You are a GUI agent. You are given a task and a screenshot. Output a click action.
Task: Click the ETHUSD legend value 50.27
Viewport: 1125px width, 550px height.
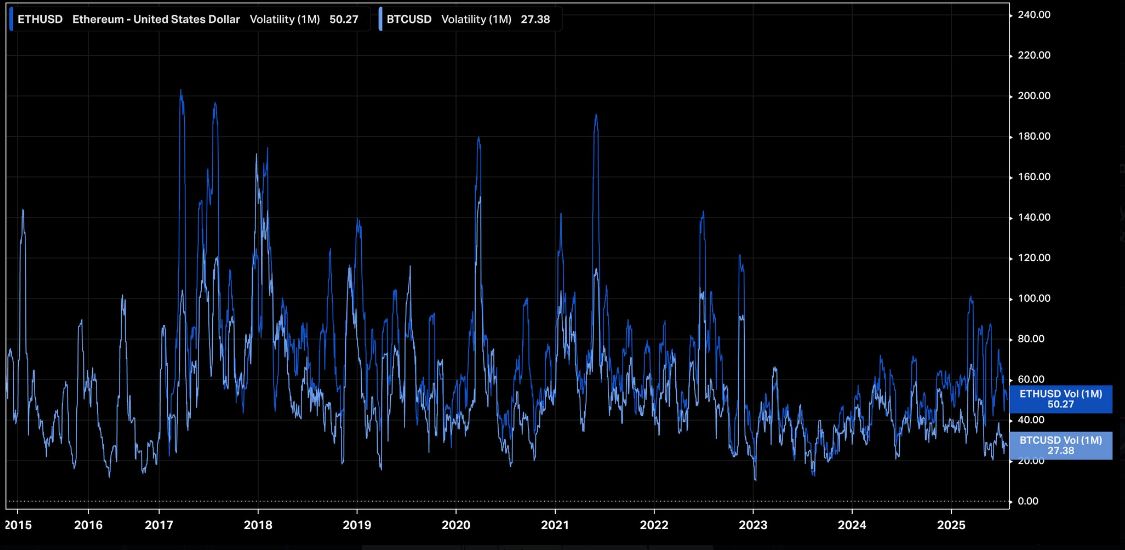(x=343, y=19)
